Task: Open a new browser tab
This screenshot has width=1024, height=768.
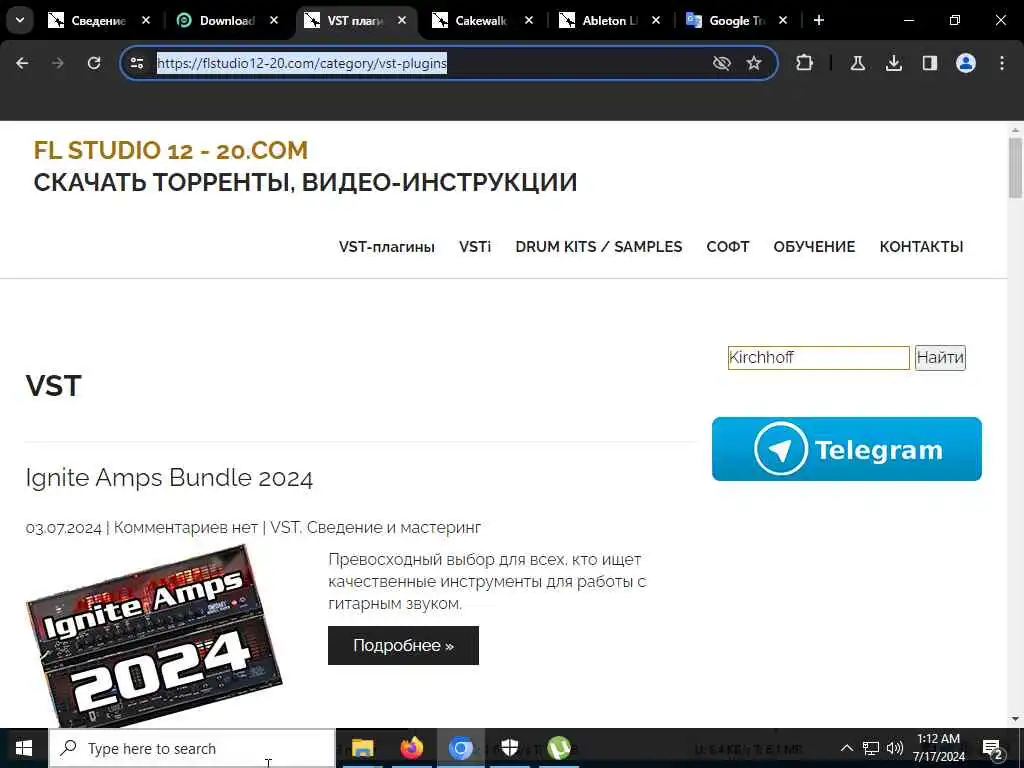Action: point(819,21)
